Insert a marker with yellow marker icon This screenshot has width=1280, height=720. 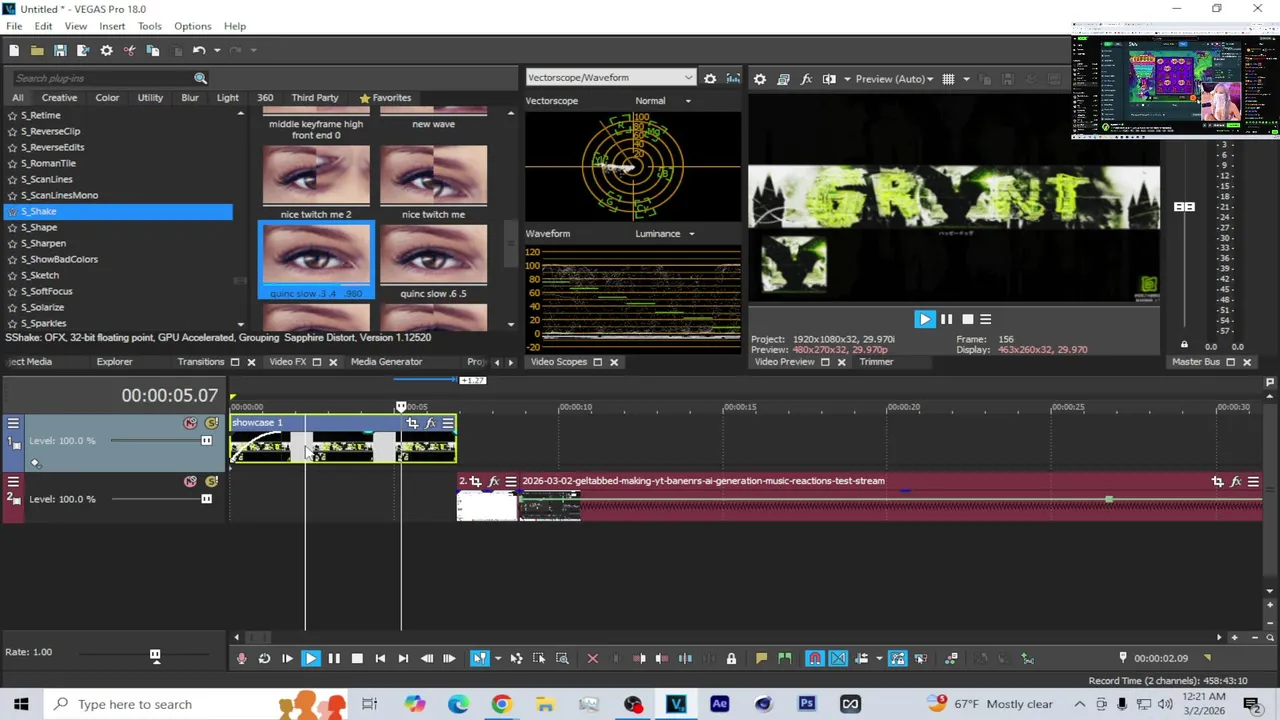pyautogui.click(x=761, y=658)
